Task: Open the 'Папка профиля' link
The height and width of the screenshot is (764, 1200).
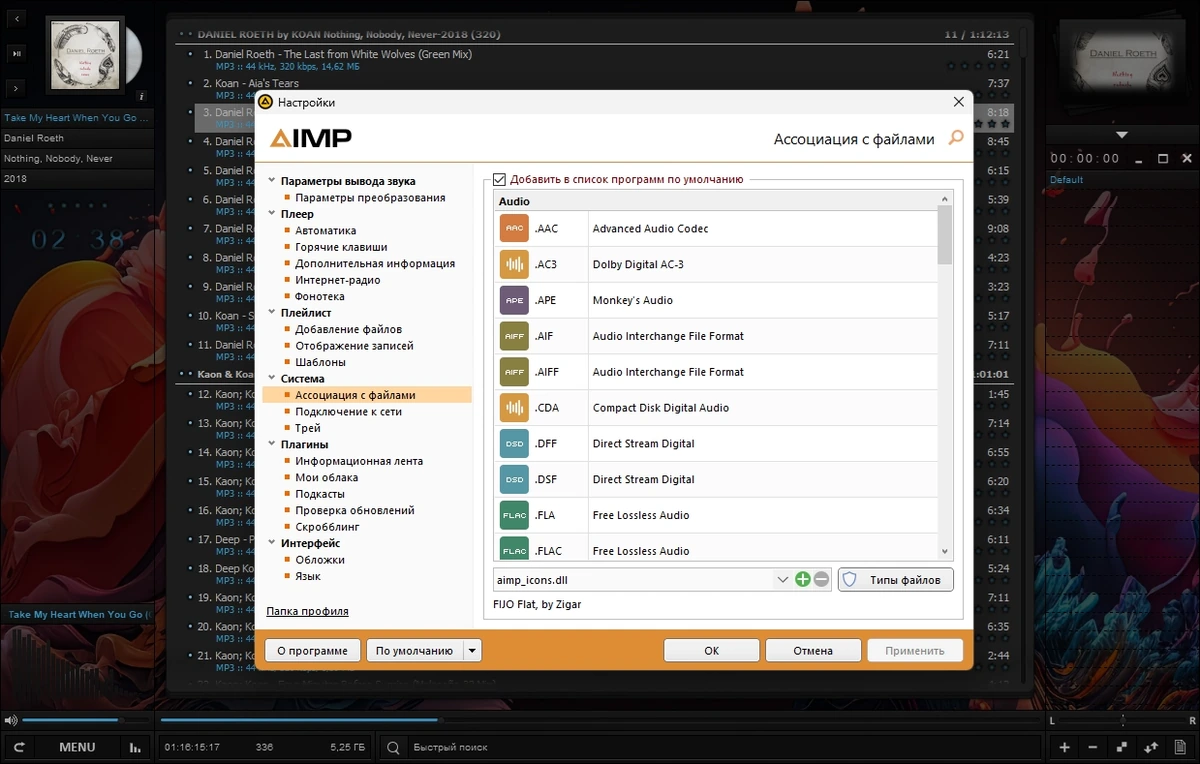Action: click(307, 611)
